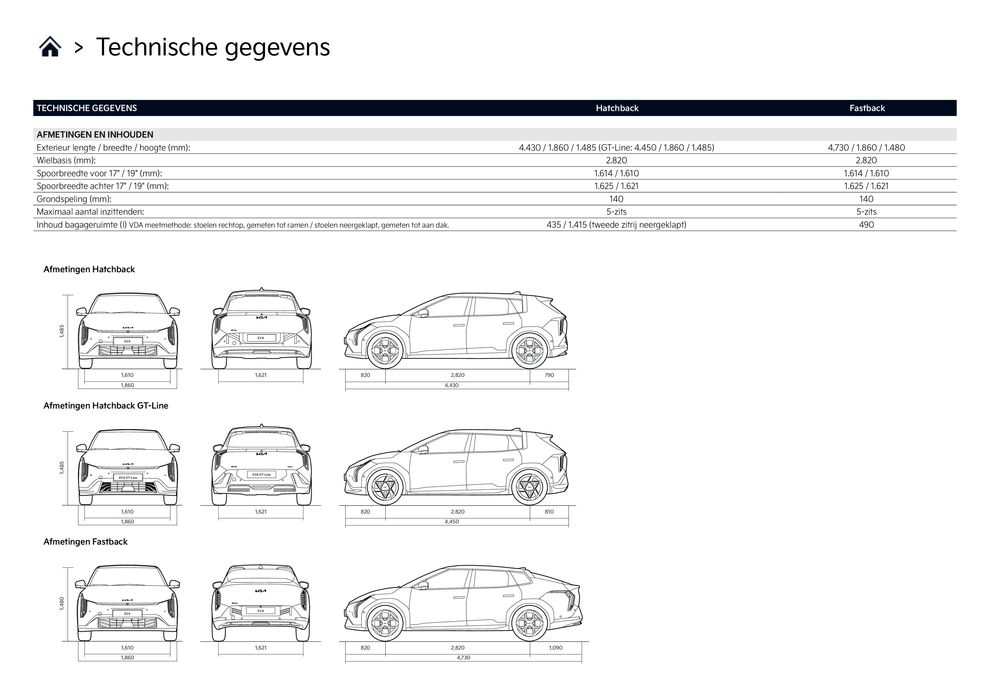Click the Wielbasis (mm) row label
This screenshot has width=990, height=700.
pyautogui.click(x=66, y=160)
